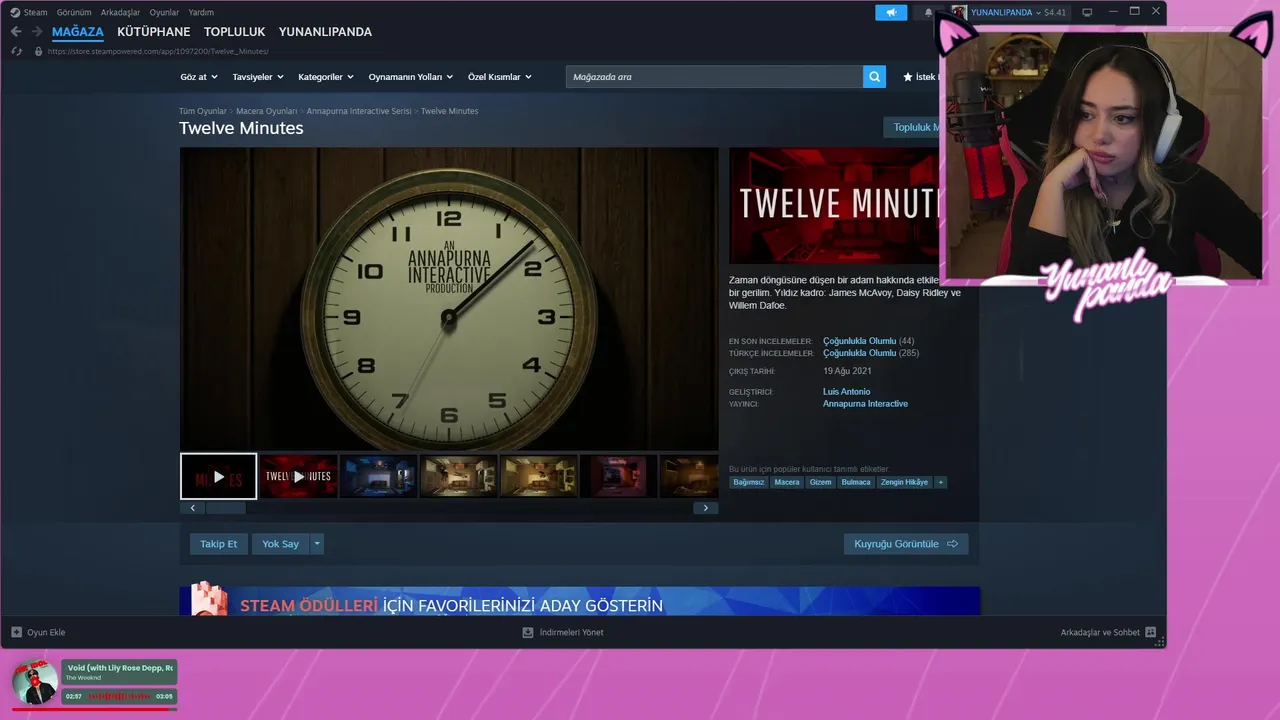The height and width of the screenshot is (720, 1280).
Task: Switch to the MAĞAZA tab
Action: (78, 32)
